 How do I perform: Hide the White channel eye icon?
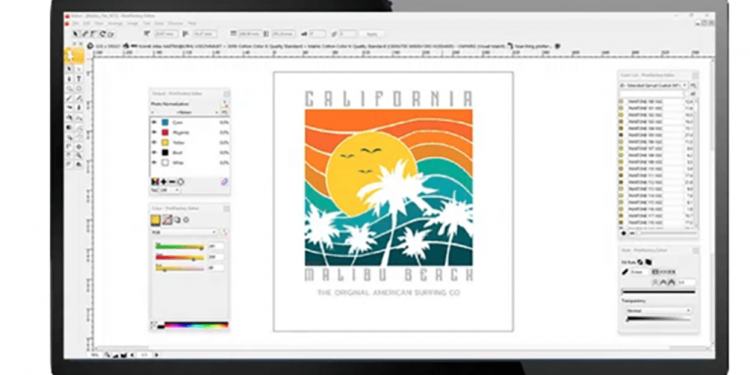coord(154,163)
